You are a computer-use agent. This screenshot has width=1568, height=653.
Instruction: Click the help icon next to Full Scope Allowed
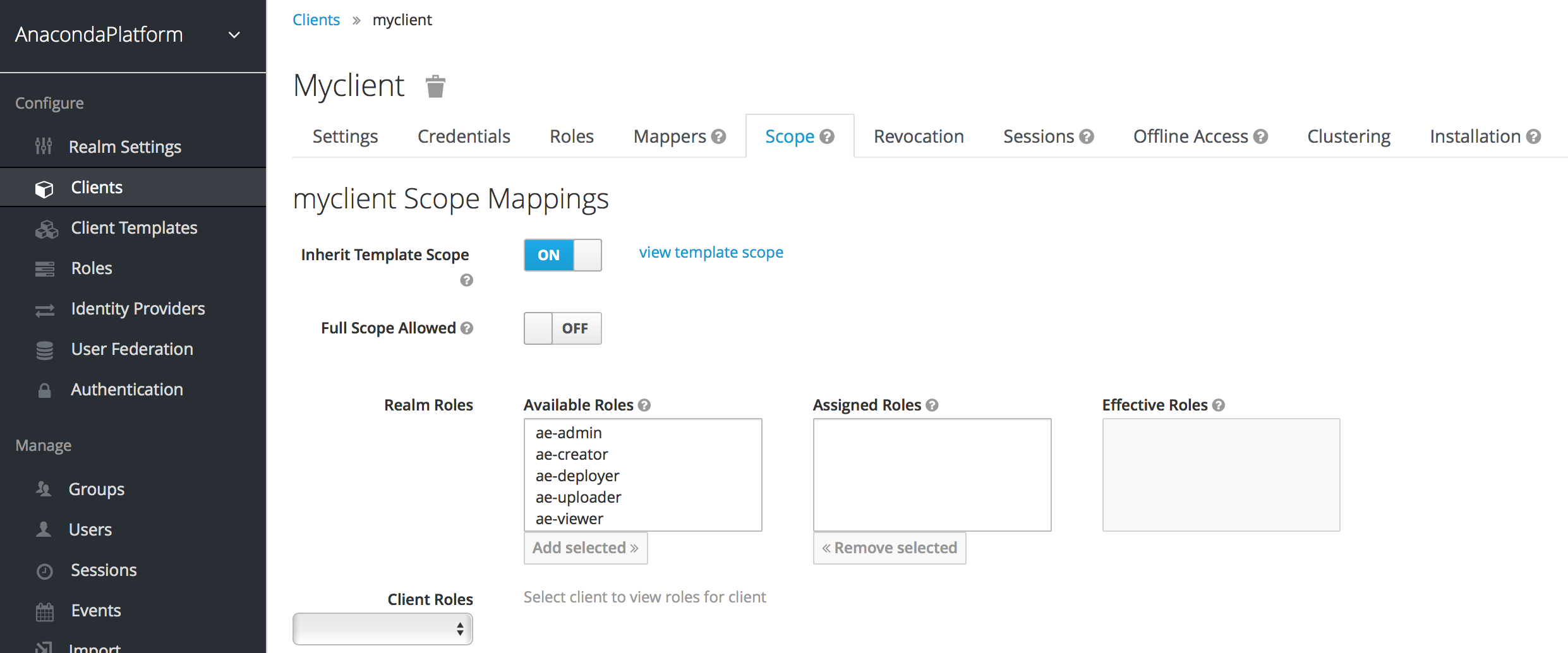467,328
